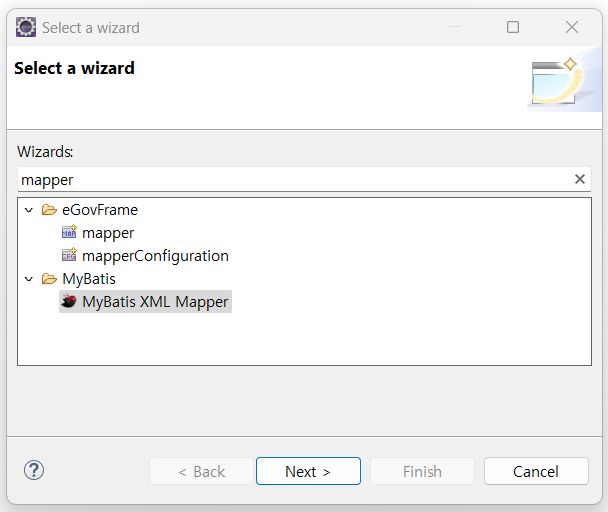608x512 pixels.
Task: Open help via question mark icon
Action: [x=34, y=470]
